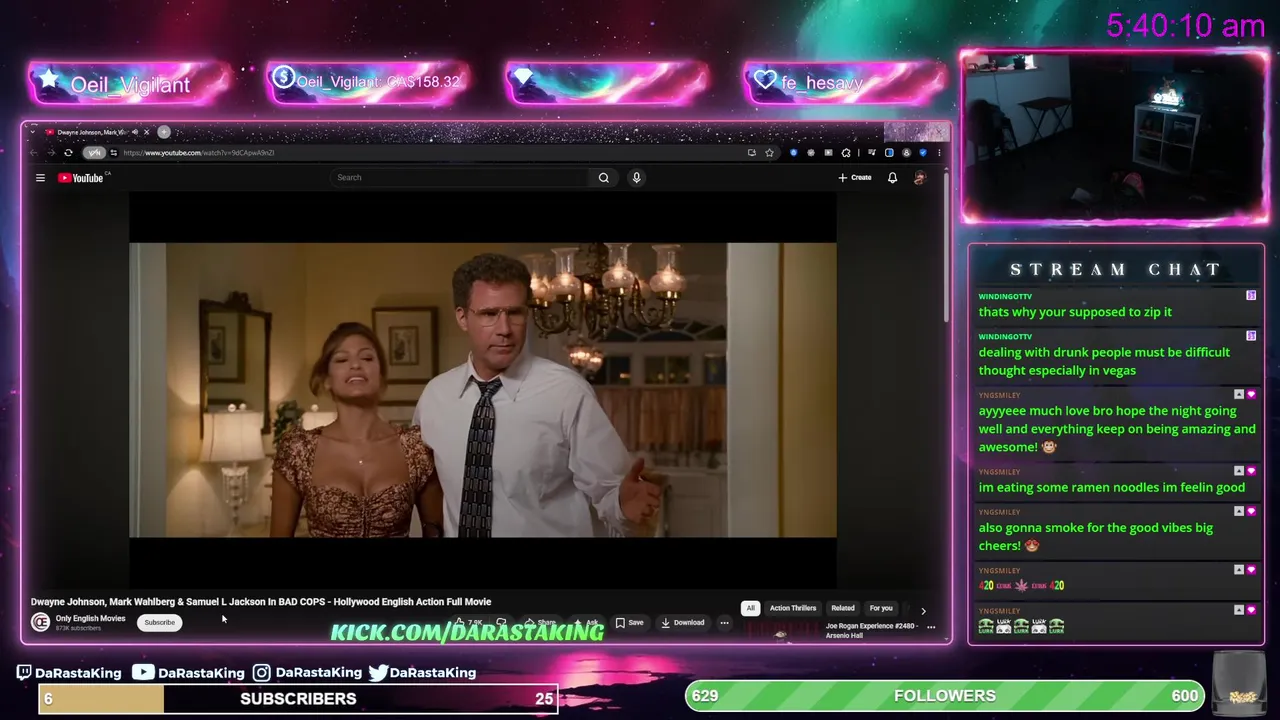
Task: Open Joe Rogan Experience #2480 video
Action: 871,630
